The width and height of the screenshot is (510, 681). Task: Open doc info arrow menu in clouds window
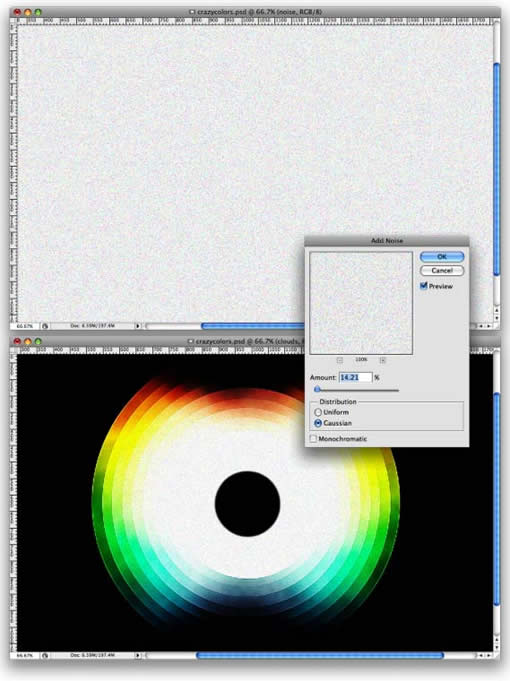138,655
